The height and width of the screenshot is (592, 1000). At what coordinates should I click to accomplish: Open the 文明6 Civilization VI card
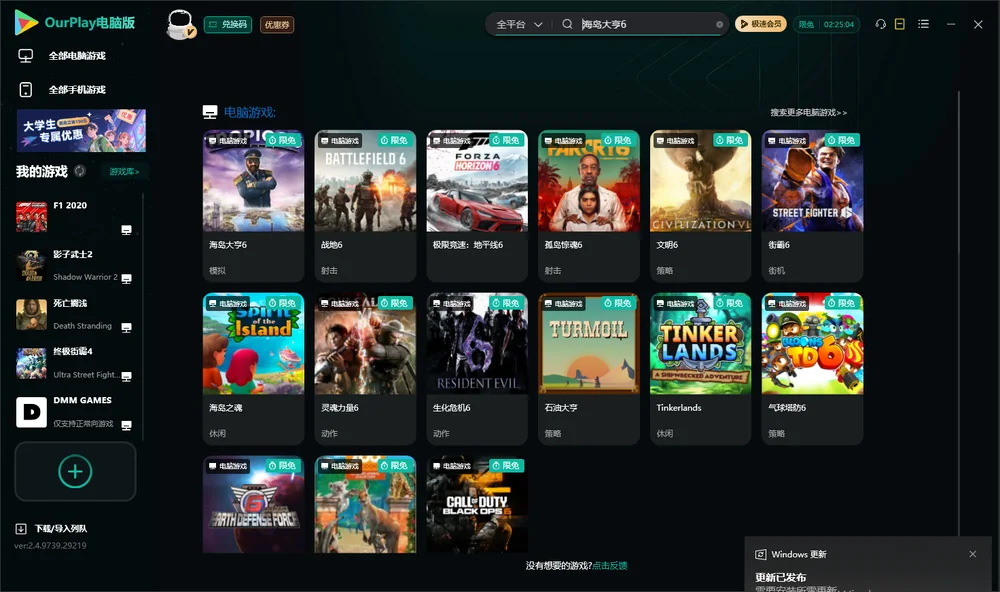point(700,205)
